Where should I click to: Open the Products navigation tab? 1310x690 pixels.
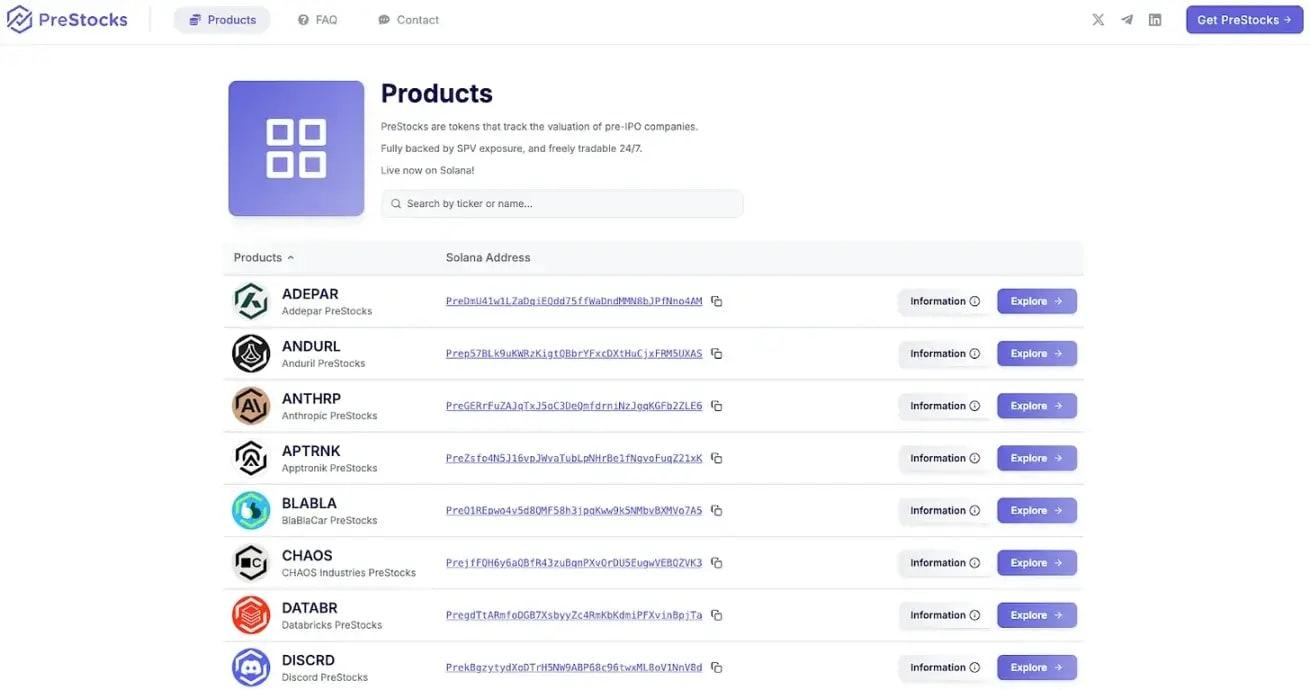click(x=222, y=20)
